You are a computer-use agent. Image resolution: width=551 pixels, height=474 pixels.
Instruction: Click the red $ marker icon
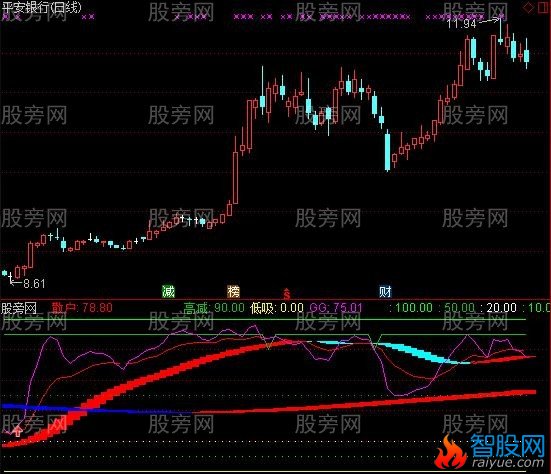click(x=287, y=293)
